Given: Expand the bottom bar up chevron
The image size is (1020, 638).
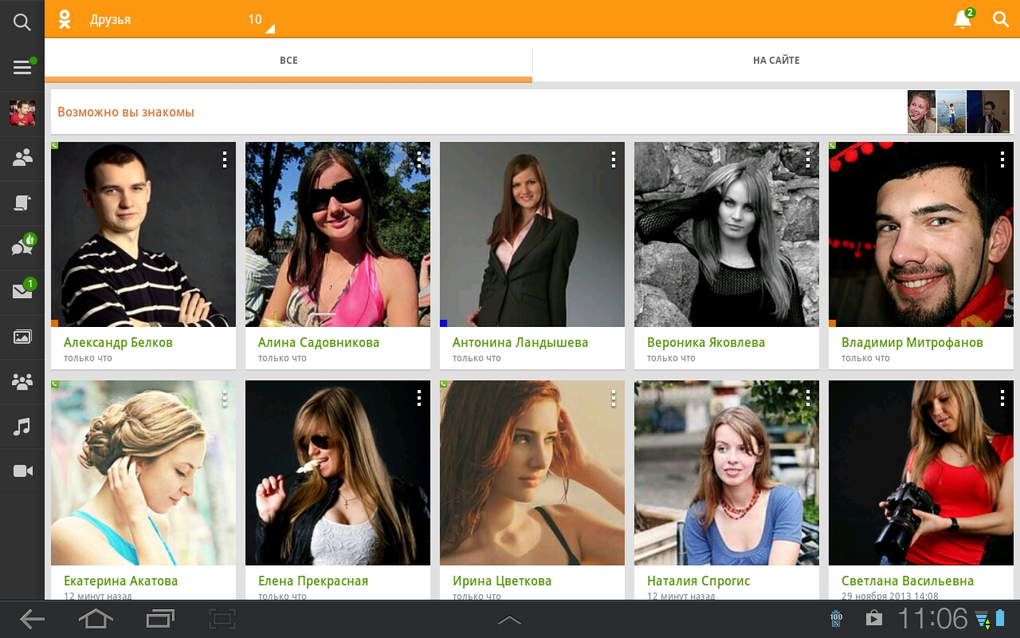Looking at the screenshot, I should tap(509, 620).
